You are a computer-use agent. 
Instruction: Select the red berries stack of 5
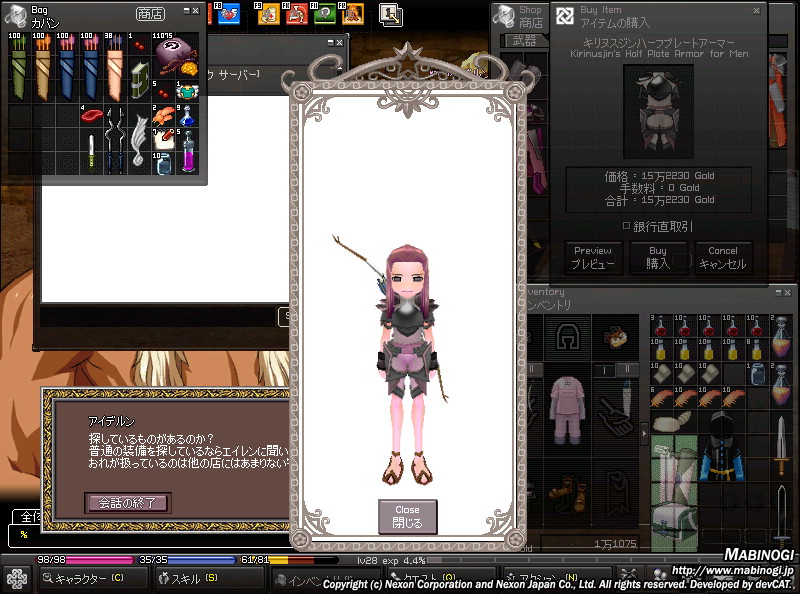pyautogui.click(x=163, y=91)
